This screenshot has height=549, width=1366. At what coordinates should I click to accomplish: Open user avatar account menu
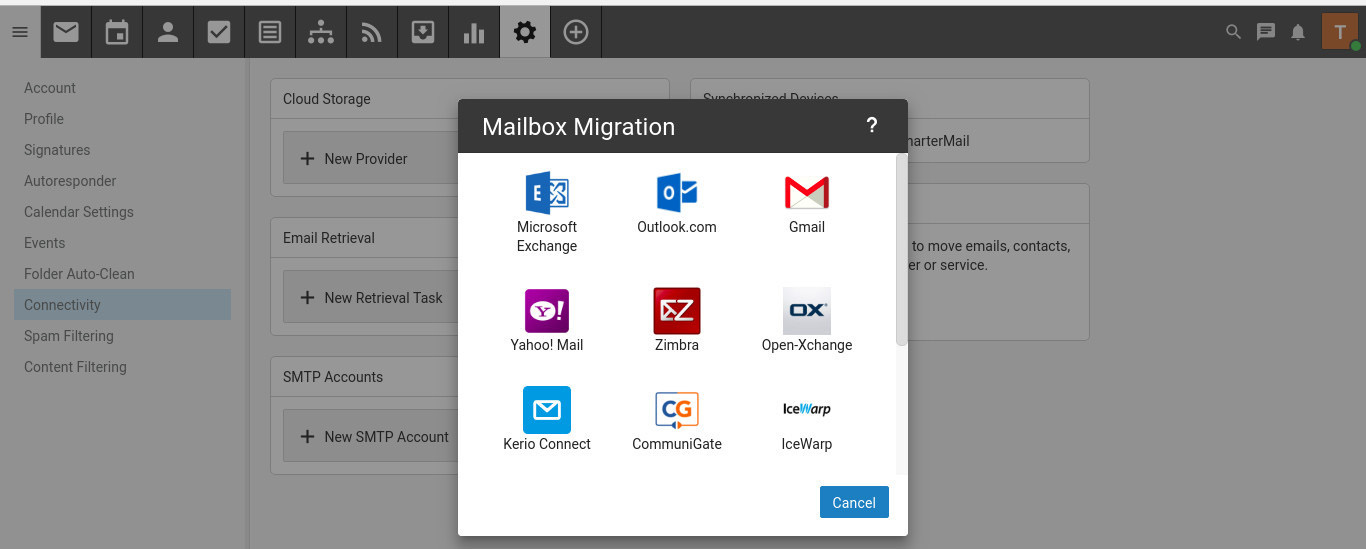click(x=1340, y=32)
